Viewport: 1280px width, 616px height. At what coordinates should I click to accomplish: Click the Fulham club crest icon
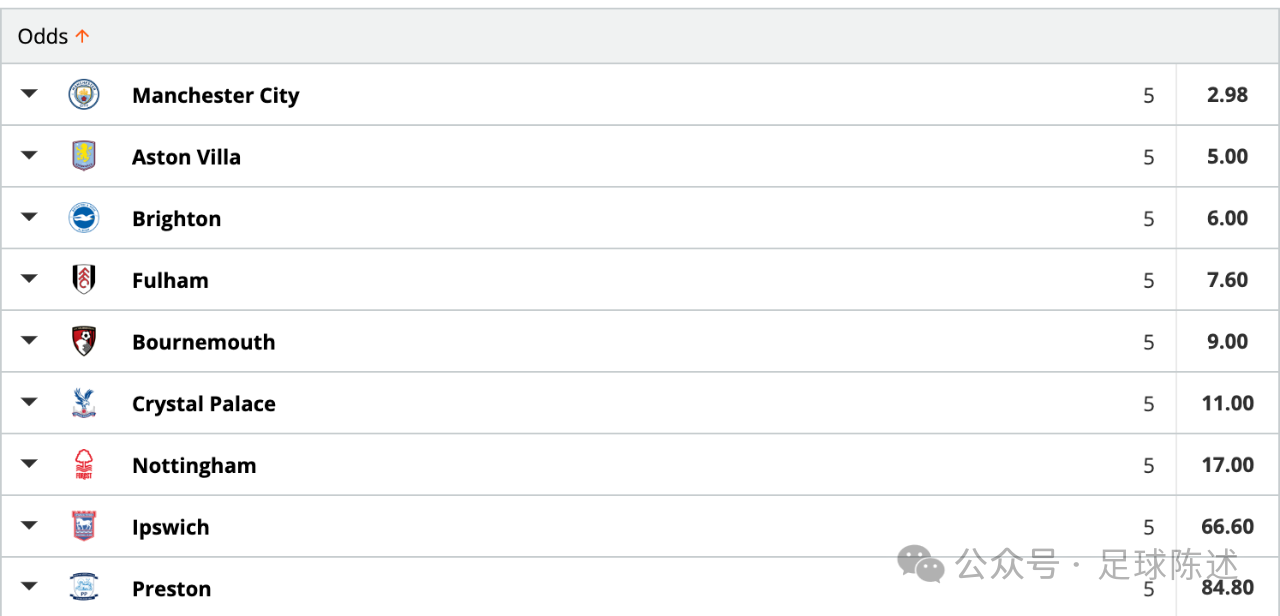tap(84, 280)
